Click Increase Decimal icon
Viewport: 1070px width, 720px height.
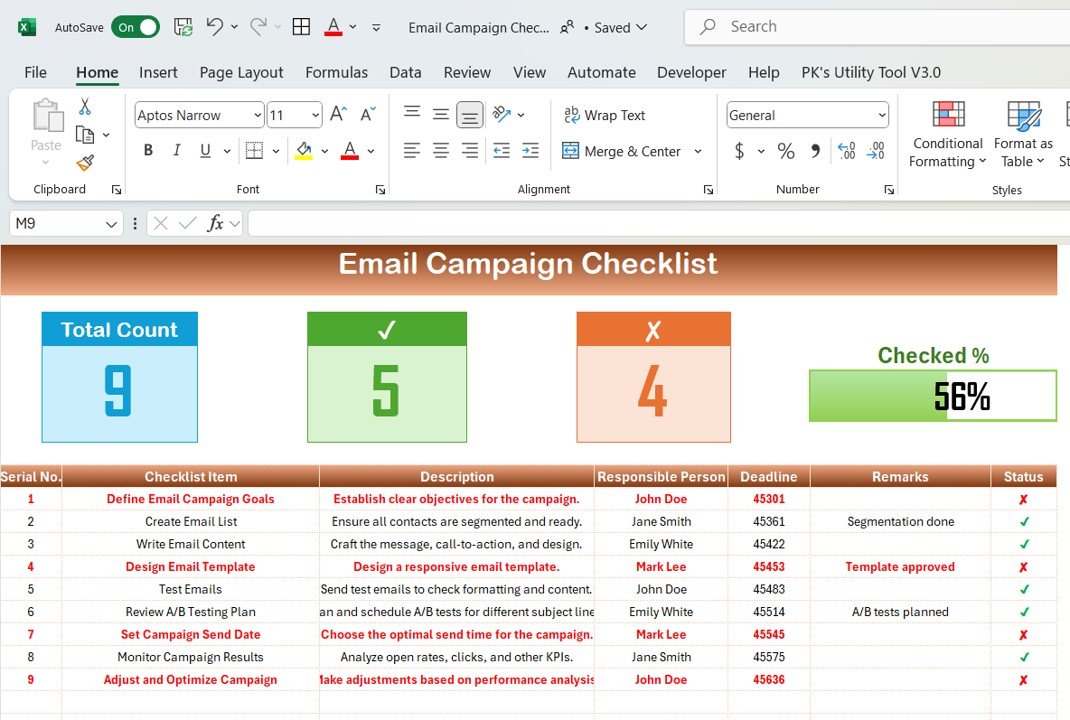click(846, 151)
